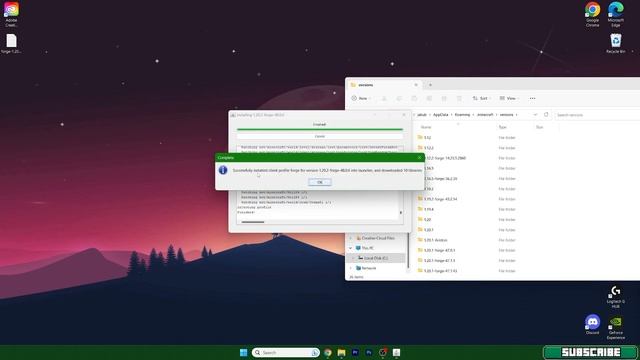Click the green installer progress bar
Screen dimensions: 640x360
coord(320,129)
